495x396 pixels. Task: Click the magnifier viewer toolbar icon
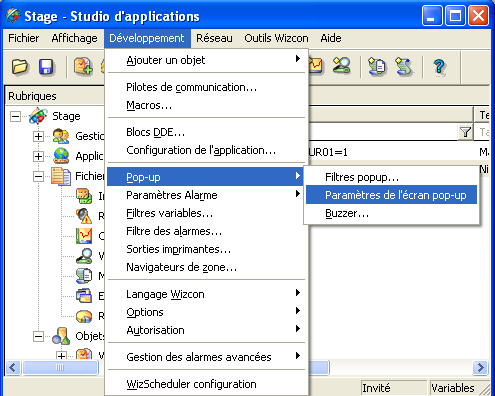pos(342,65)
